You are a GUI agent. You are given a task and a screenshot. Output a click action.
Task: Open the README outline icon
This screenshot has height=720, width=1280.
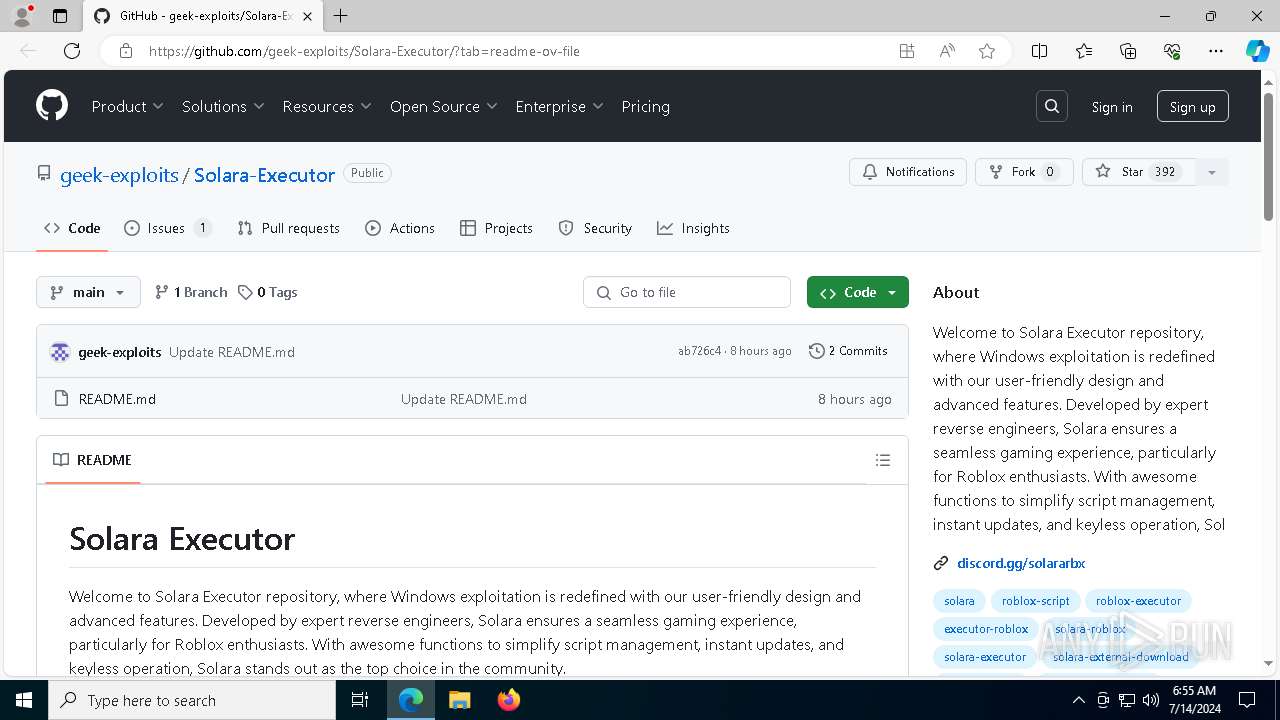click(883, 460)
